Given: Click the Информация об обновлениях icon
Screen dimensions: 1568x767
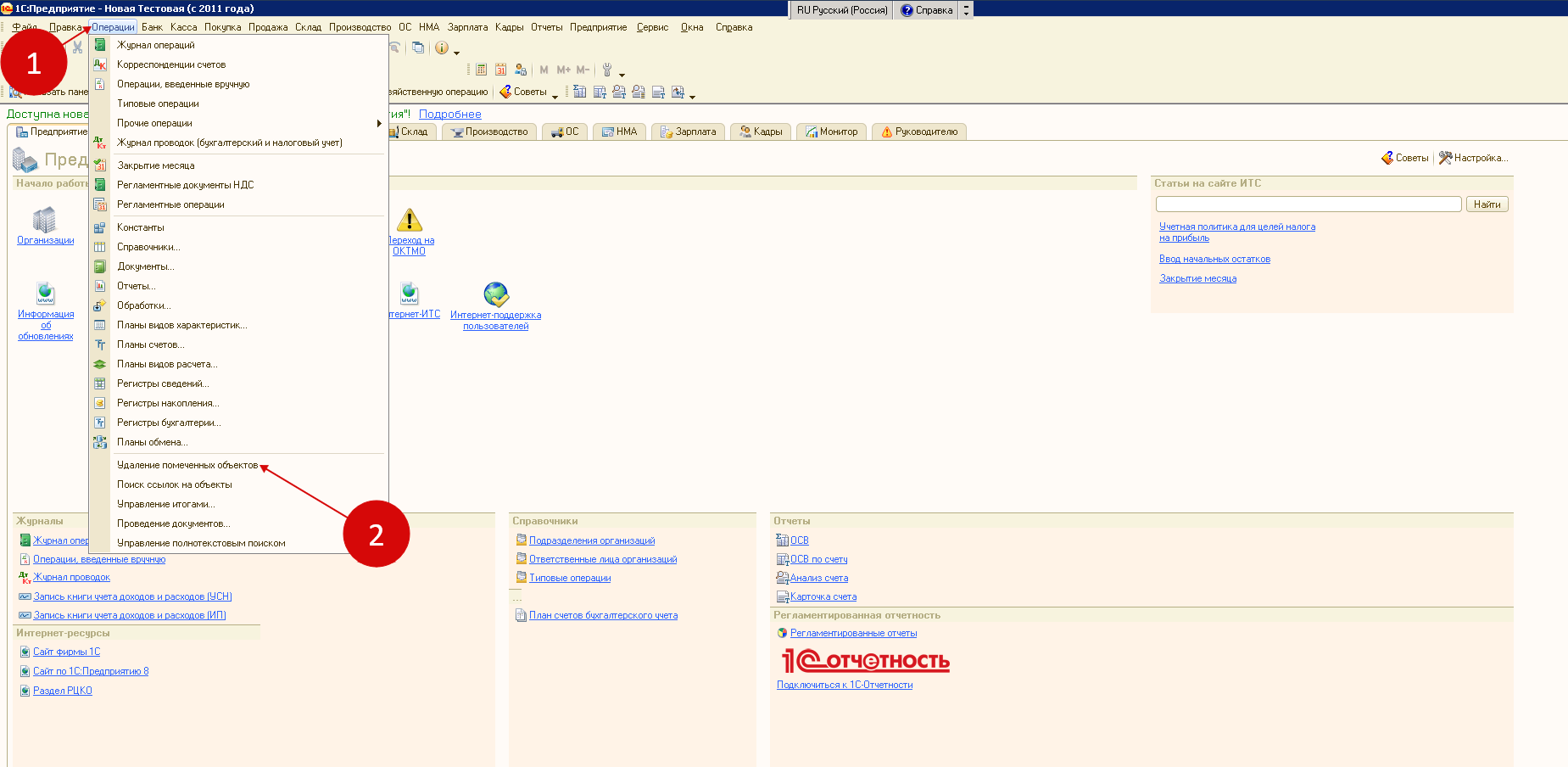Looking at the screenshot, I should (x=46, y=294).
